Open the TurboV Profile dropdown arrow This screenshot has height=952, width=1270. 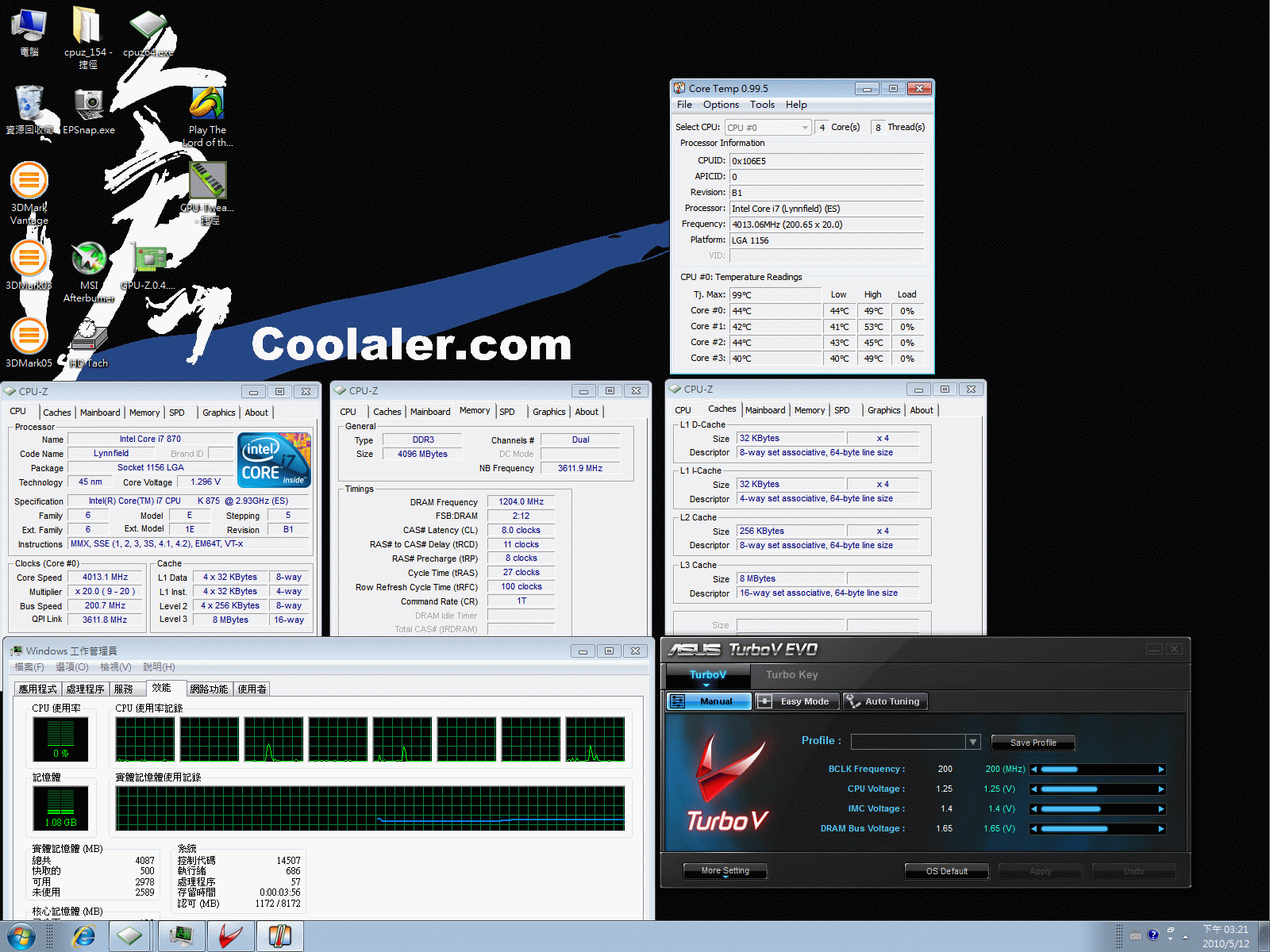pyautogui.click(x=973, y=742)
